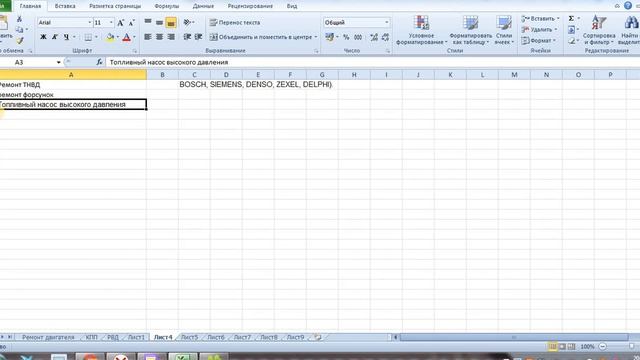Switch to the Вставка ribbon tab
Screen dimensions: 640x360
(65, 6)
